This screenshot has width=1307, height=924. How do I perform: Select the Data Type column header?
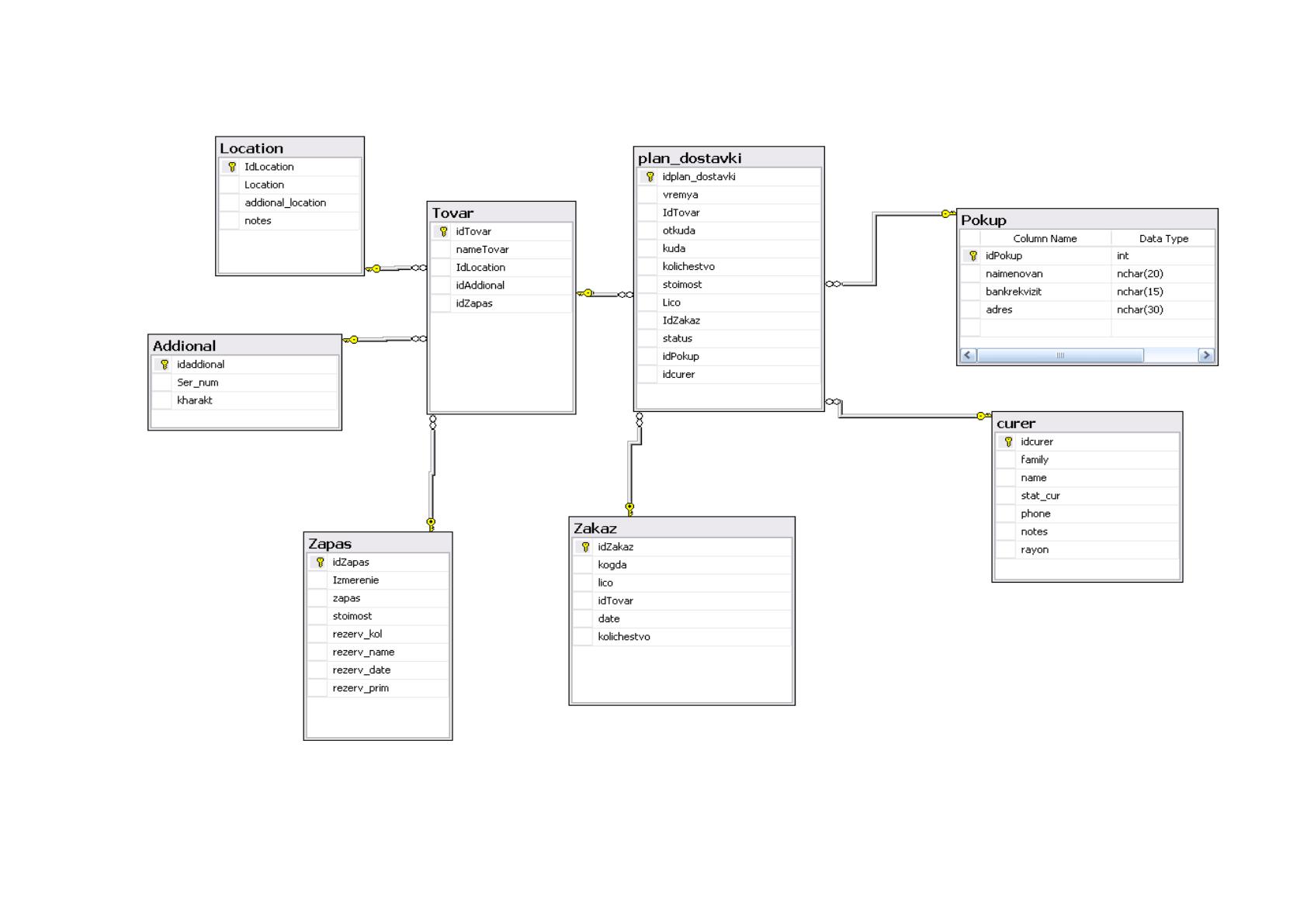1163,239
